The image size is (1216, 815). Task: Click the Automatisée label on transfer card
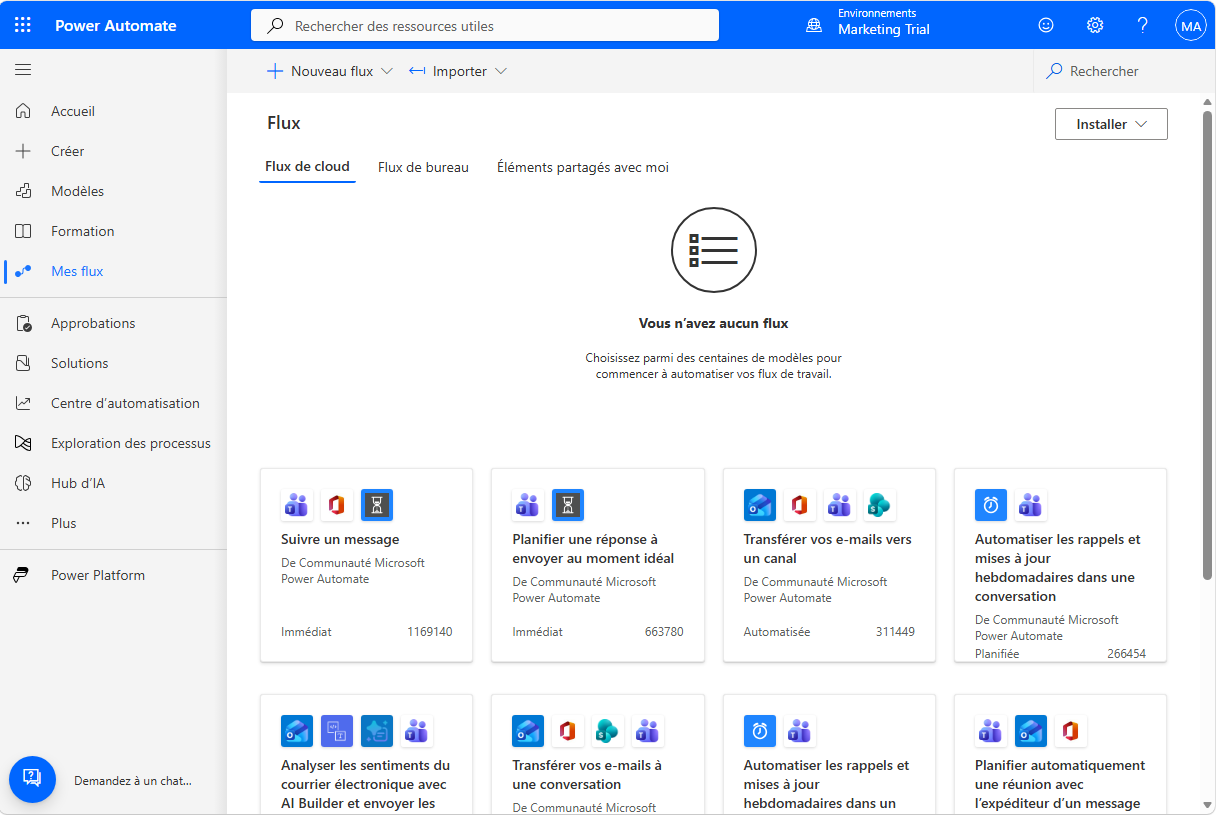(x=777, y=632)
